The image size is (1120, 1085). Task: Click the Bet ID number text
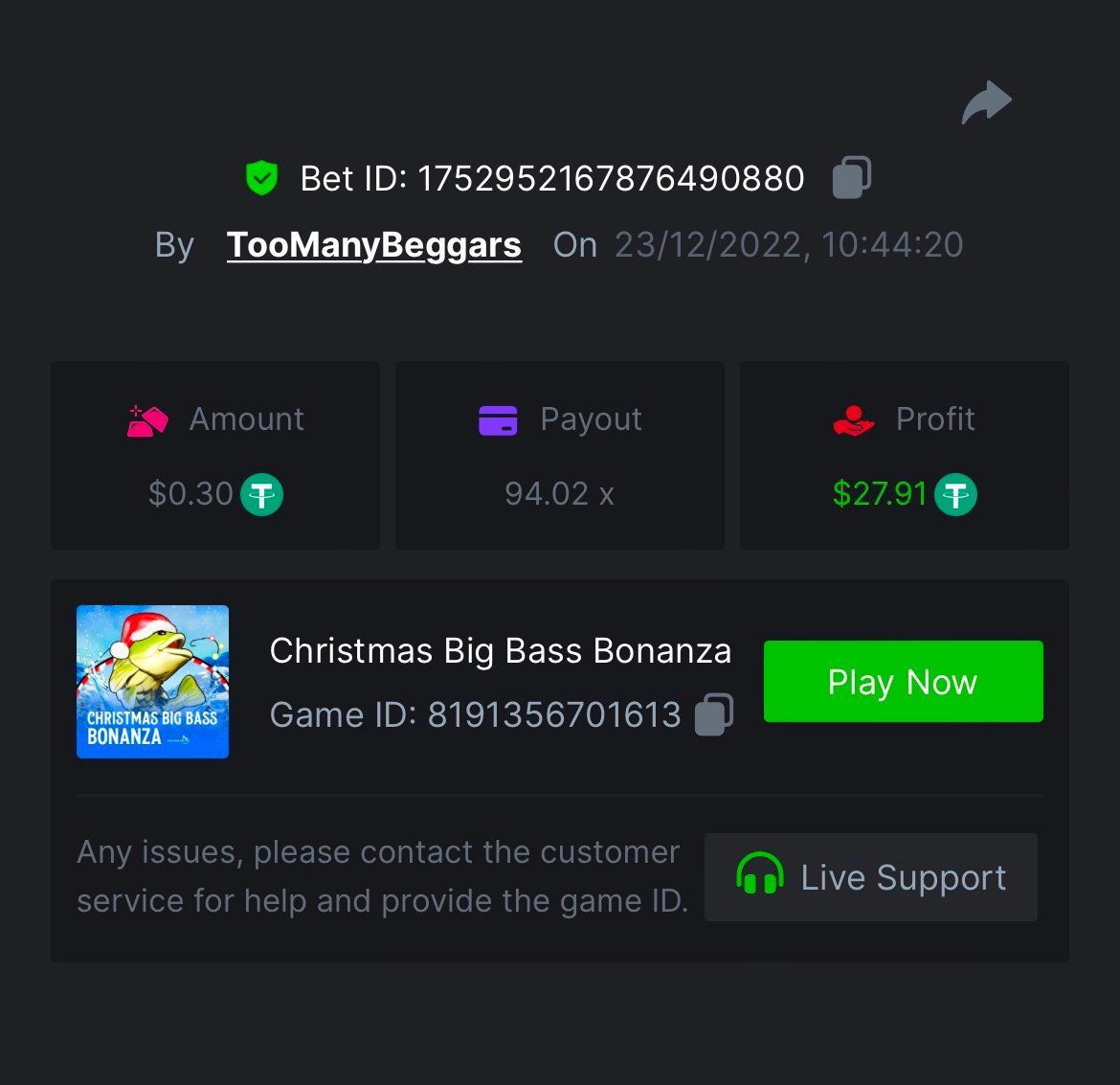tap(611, 179)
